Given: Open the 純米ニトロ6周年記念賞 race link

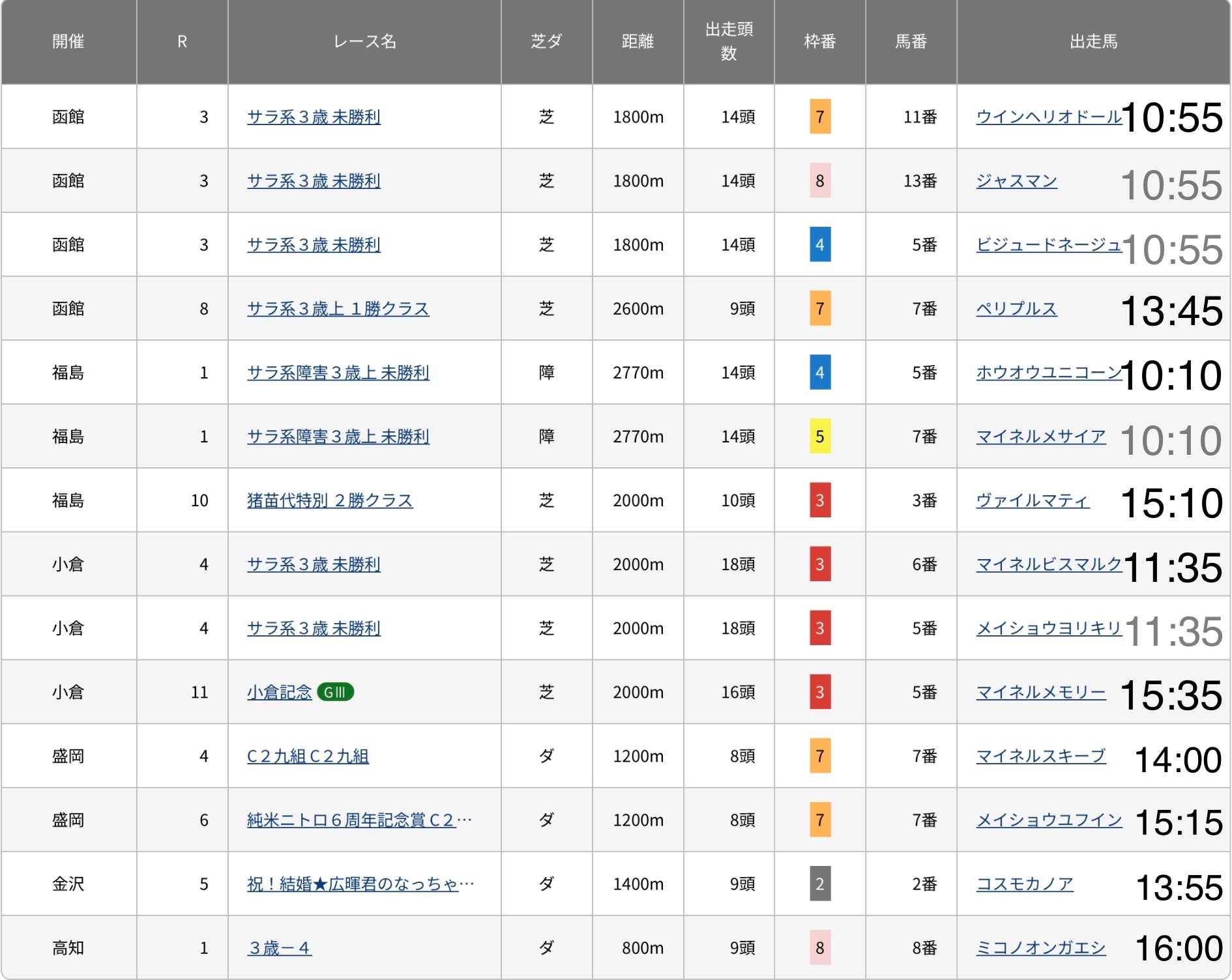Looking at the screenshot, I should pyautogui.click(x=359, y=820).
